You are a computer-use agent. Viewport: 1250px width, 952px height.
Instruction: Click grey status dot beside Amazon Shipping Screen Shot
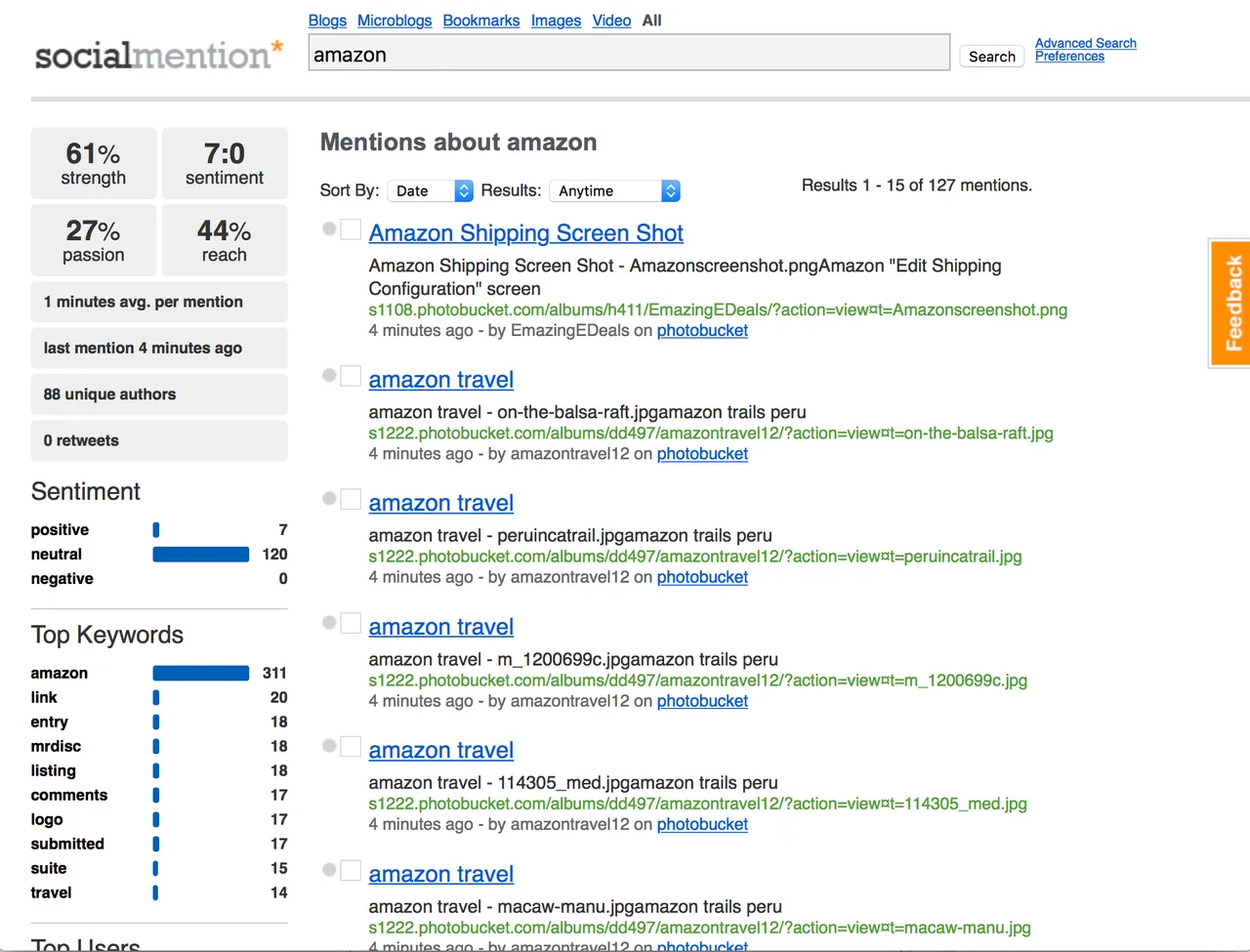(329, 228)
